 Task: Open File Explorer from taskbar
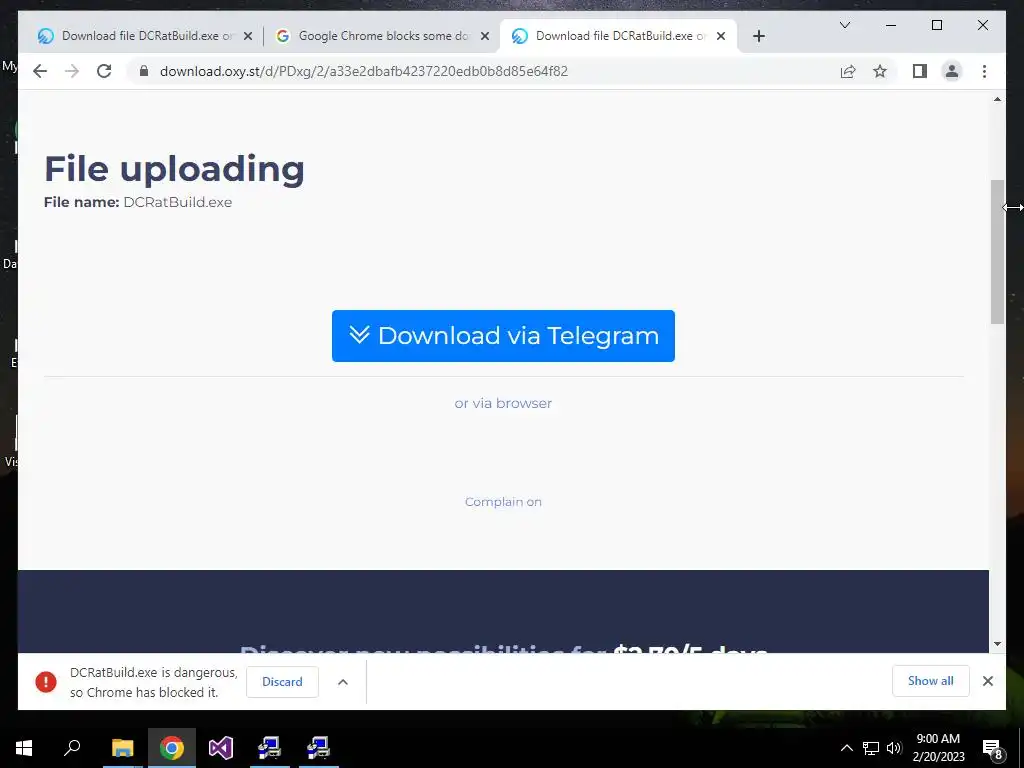(x=122, y=748)
